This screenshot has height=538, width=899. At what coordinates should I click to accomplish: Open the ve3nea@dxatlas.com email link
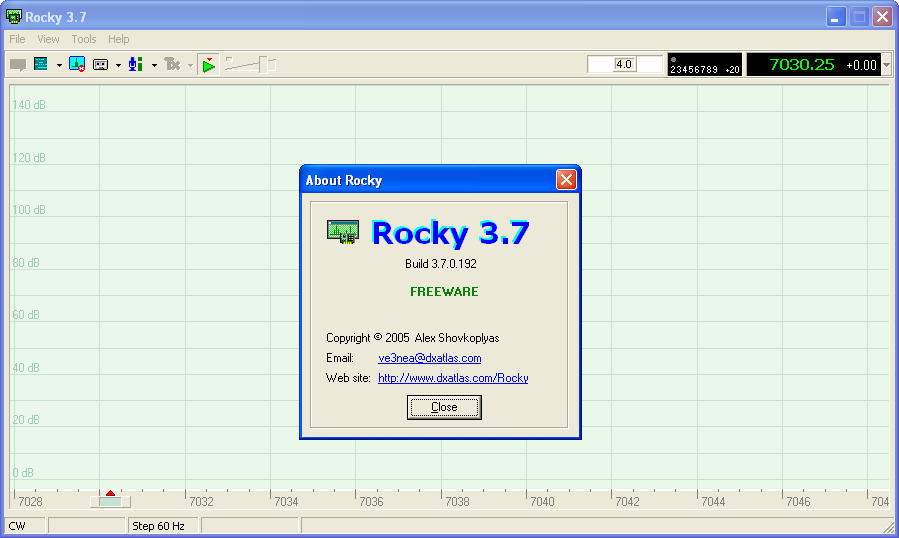[x=429, y=358]
